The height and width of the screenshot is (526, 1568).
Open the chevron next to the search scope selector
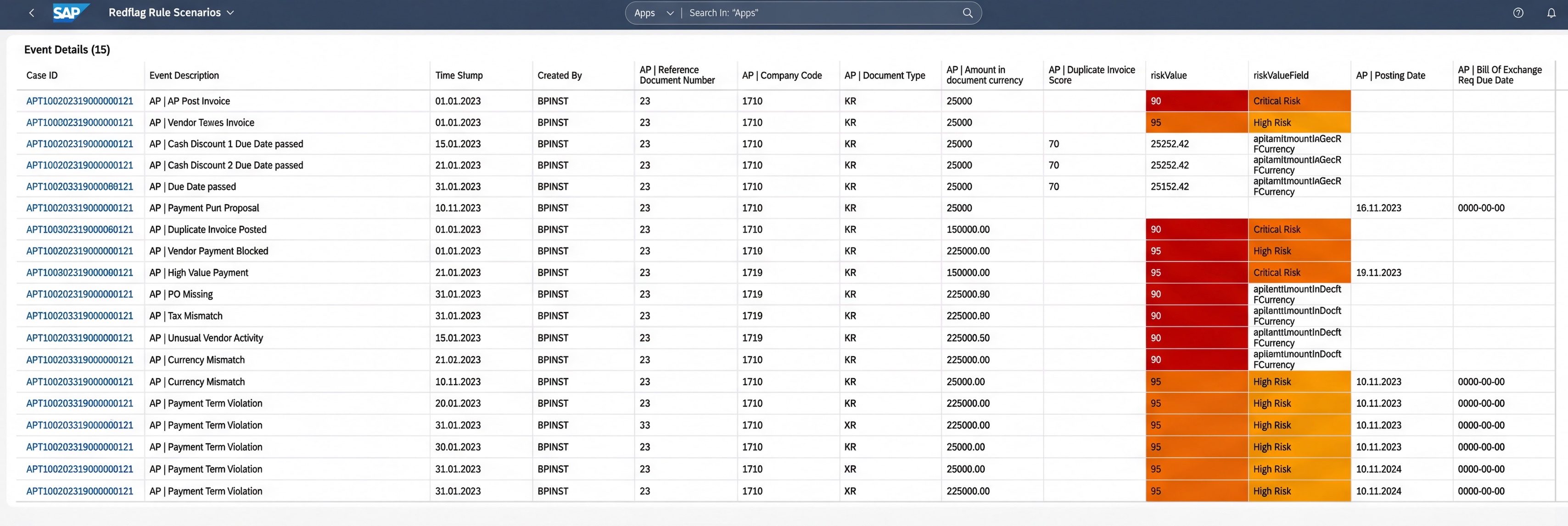click(670, 12)
